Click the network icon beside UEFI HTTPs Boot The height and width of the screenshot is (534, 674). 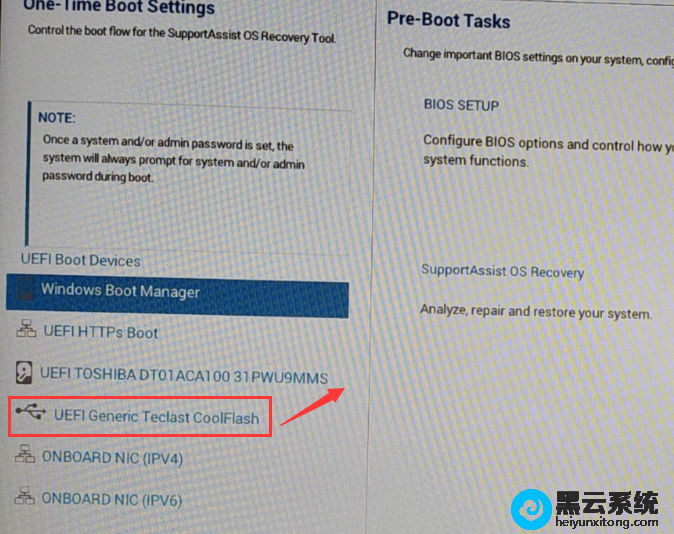(x=26, y=329)
